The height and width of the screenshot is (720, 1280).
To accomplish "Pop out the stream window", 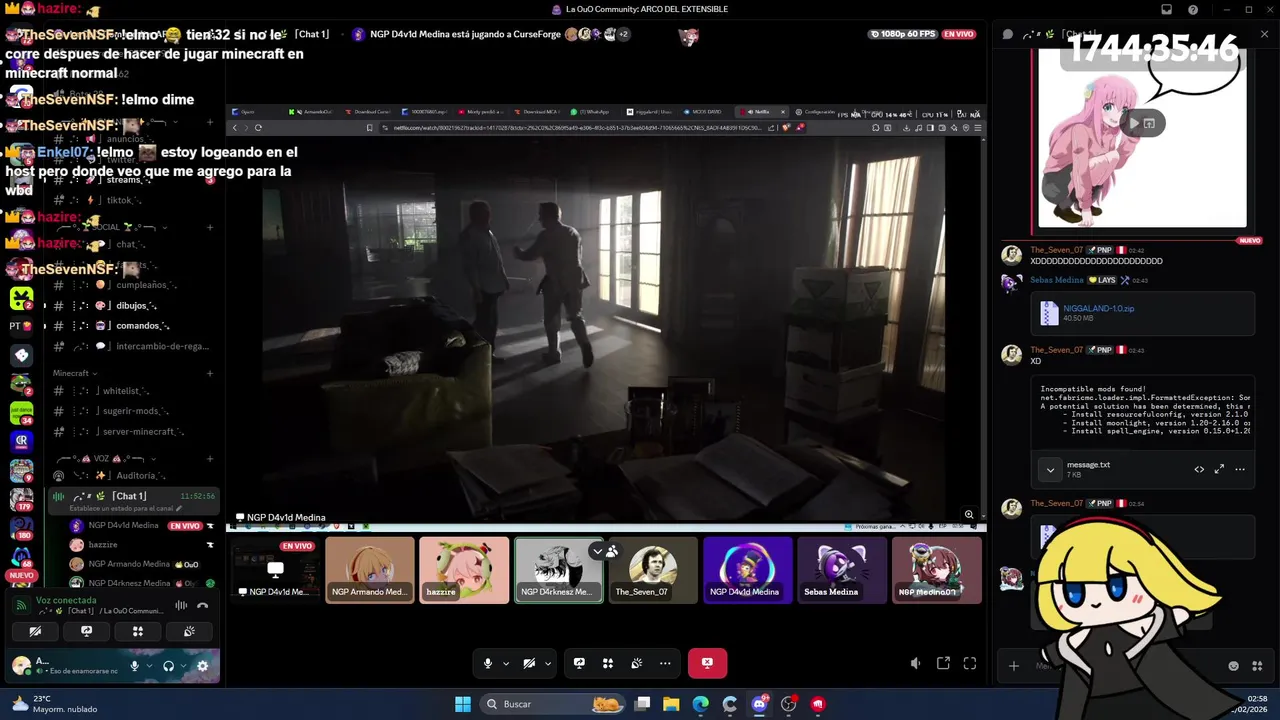I will pyautogui.click(x=943, y=663).
